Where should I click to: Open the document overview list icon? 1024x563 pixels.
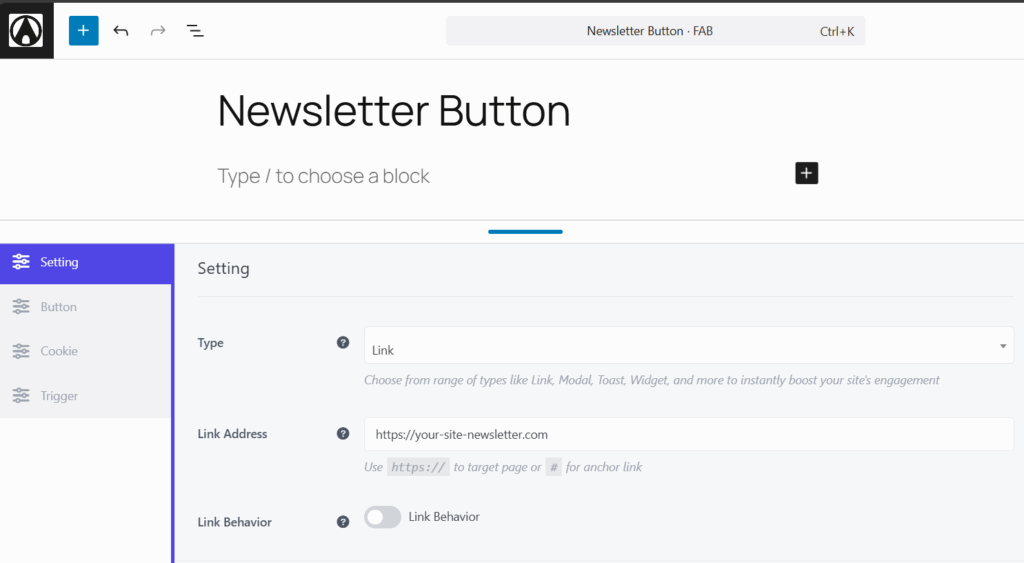(x=195, y=31)
